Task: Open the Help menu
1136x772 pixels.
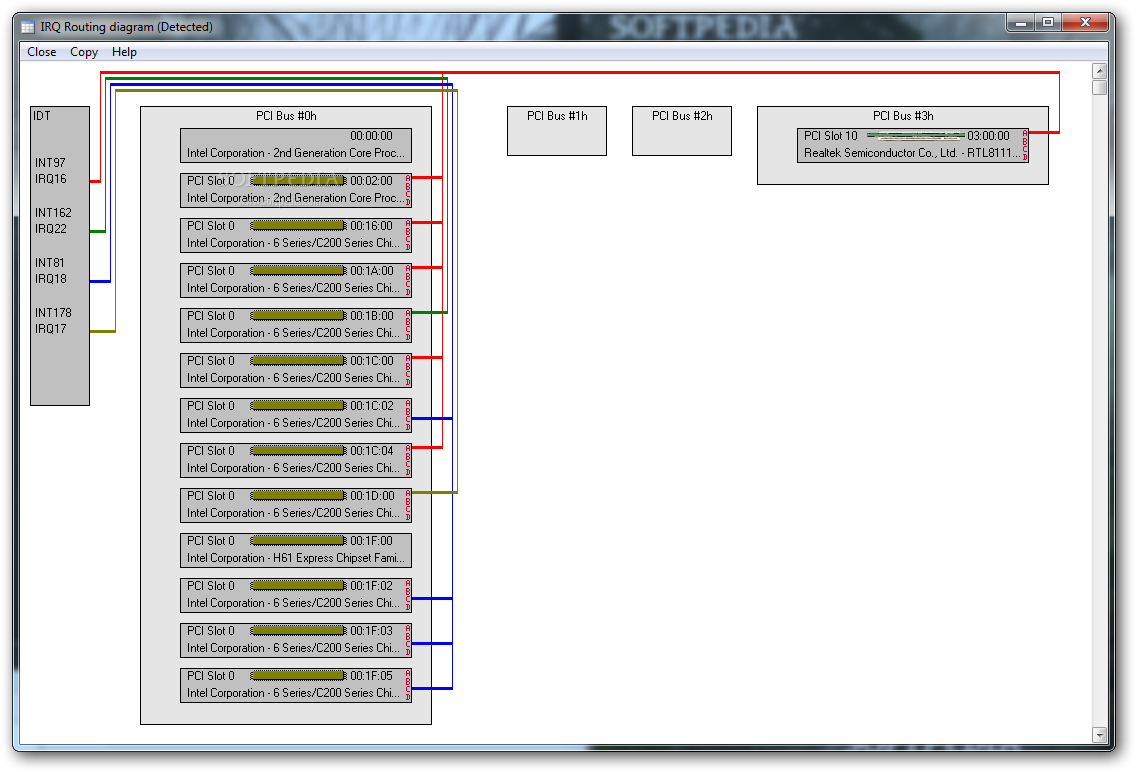Action: (x=124, y=52)
